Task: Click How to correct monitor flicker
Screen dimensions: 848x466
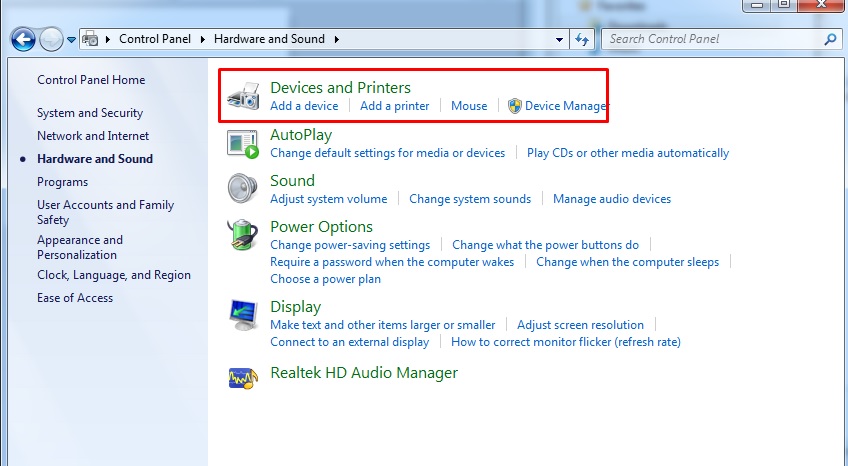Action: coord(566,342)
